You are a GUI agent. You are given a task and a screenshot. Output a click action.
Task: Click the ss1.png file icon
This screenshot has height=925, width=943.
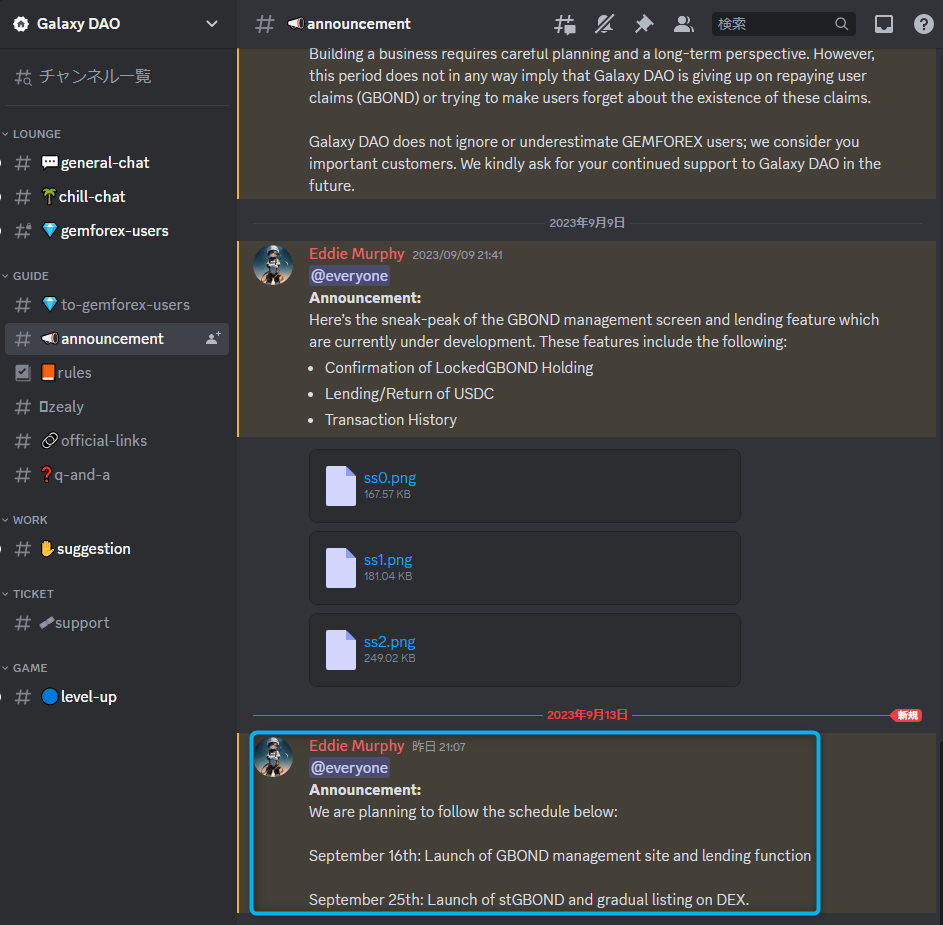(x=340, y=567)
